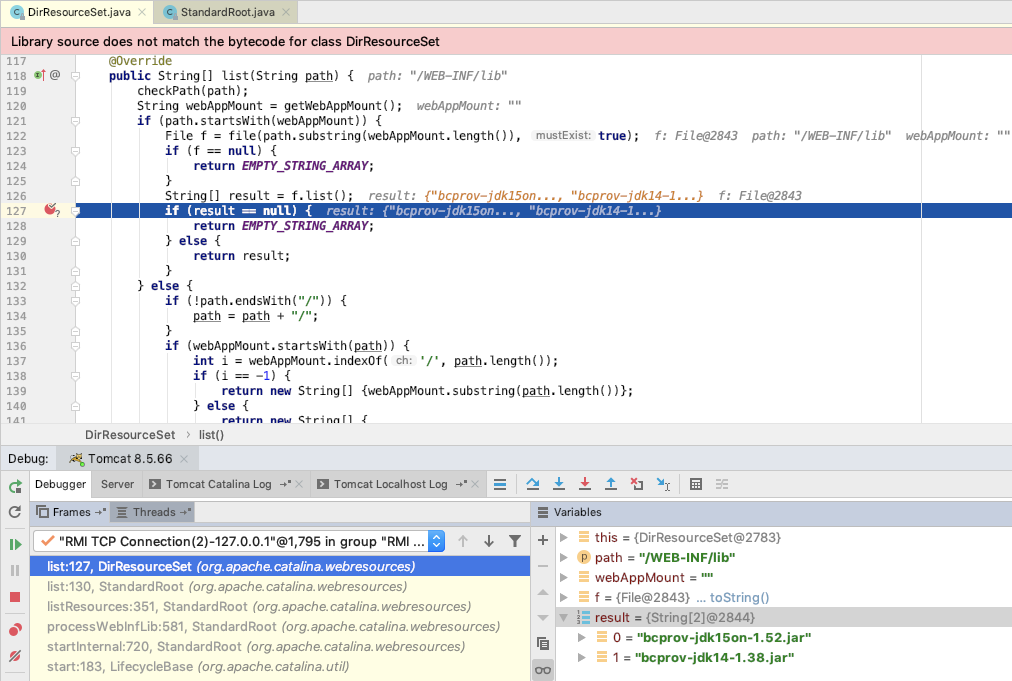
Task: Click the glasses show watches icon
Action: (543, 670)
